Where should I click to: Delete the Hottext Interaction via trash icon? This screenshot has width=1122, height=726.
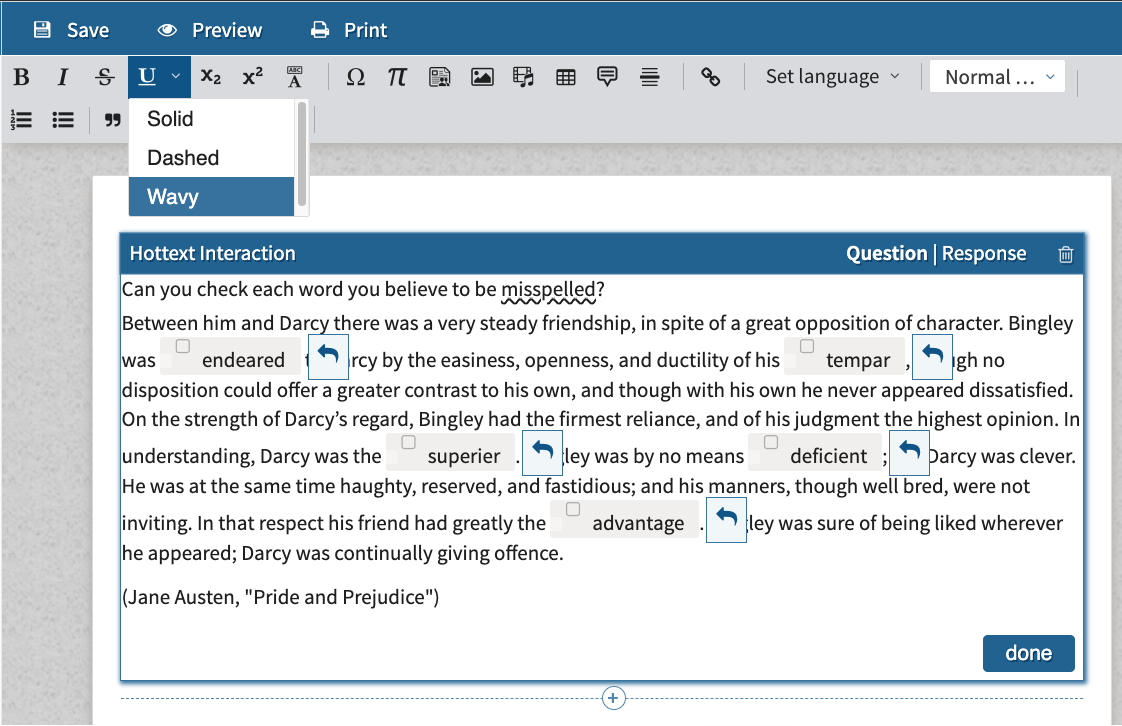point(1065,253)
